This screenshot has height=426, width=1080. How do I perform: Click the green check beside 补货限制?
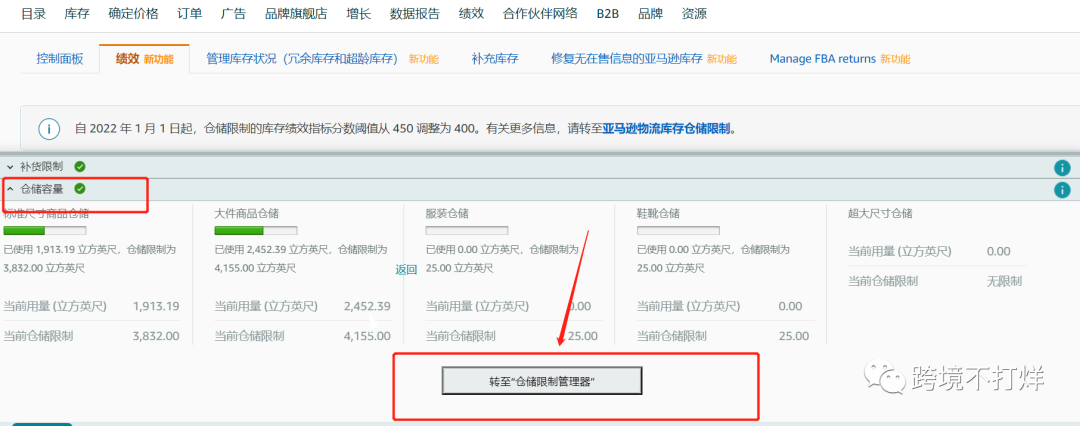point(80,167)
